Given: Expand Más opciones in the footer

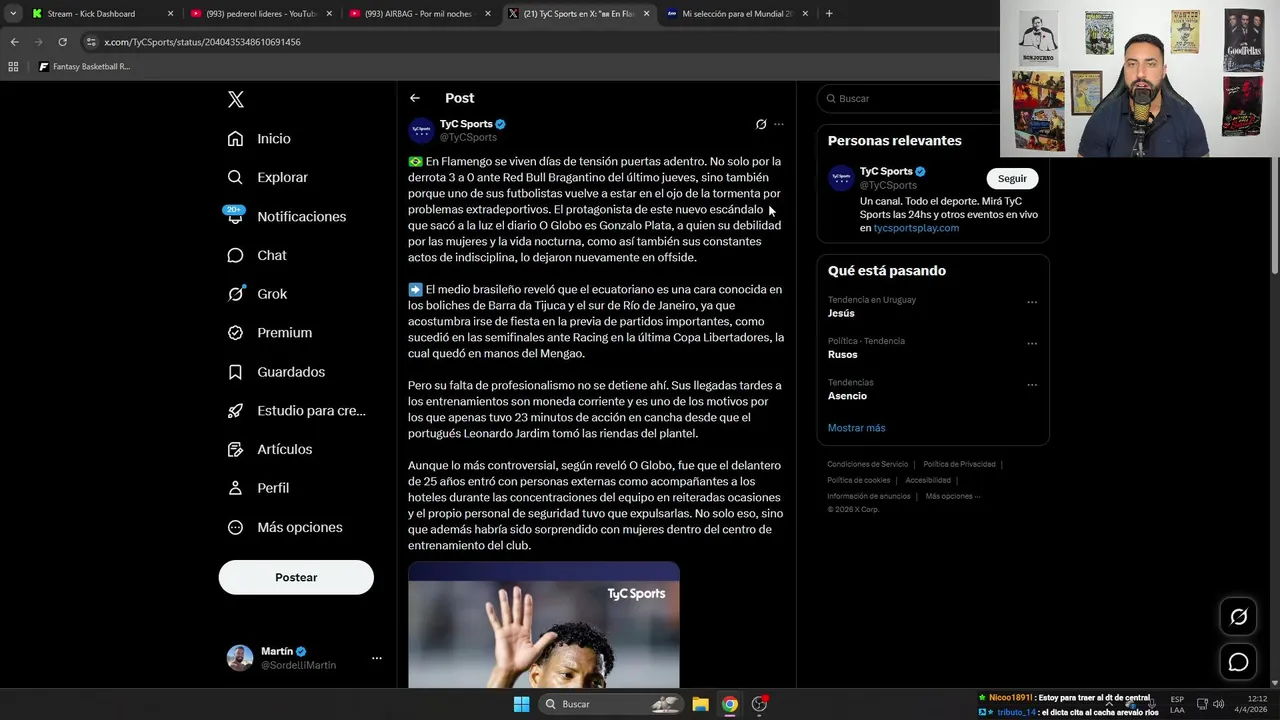Looking at the screenshot, I should (x=952, y=496).
